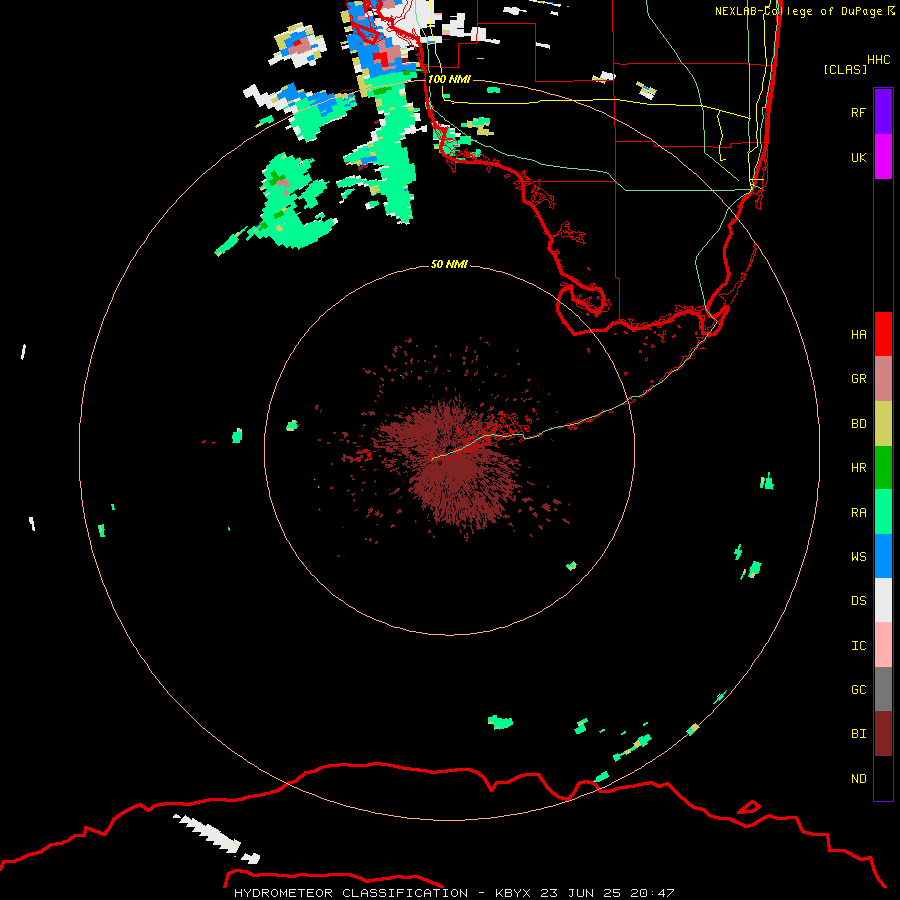The width and height of the screenshot is (900, 900).
Task: Click the HA red legend swatch
Action: [x=883, y=334]
